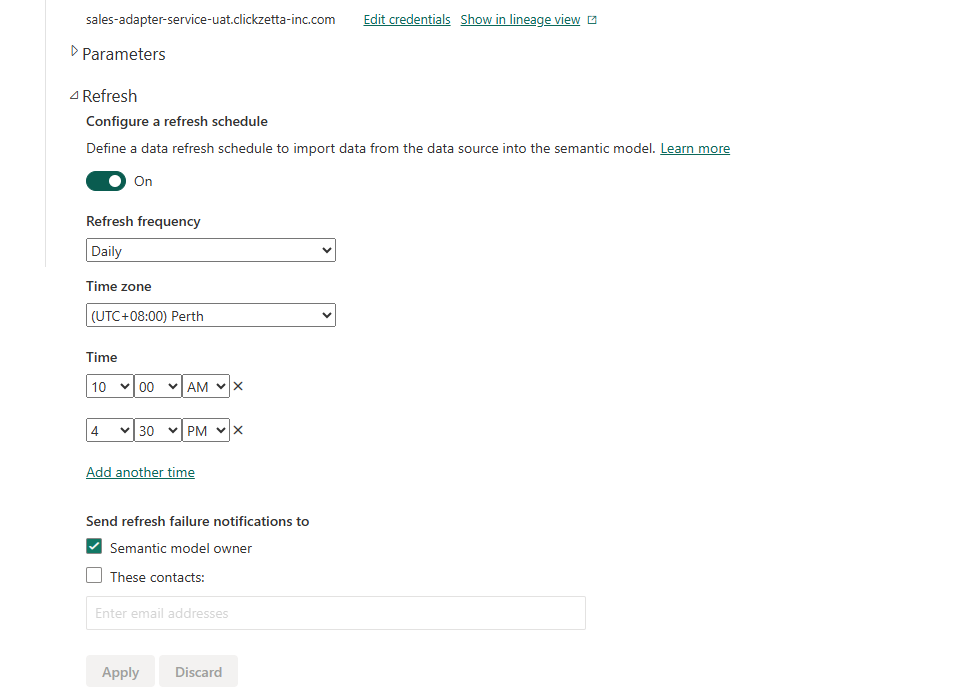Turn off the refresh schedule toggle
This screenshot has width=974, height=690.
[x=106, y=181]
